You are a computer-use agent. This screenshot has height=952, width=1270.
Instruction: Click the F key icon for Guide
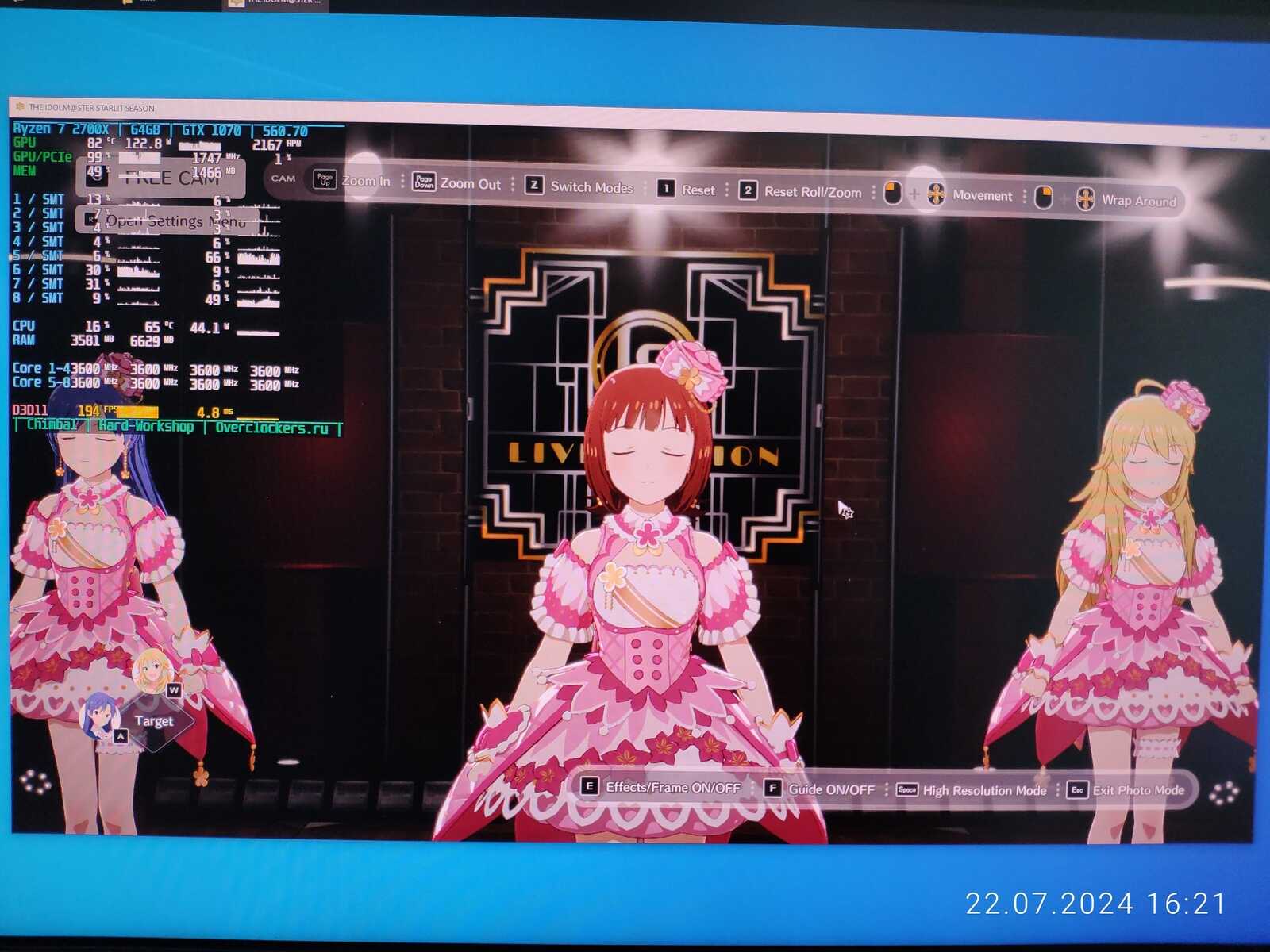coord(772,788)
